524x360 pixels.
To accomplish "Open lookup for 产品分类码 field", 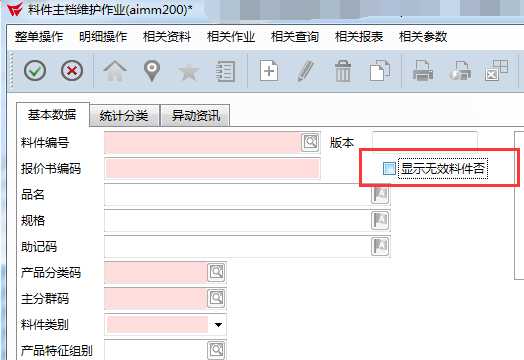I will pos(216,272).
